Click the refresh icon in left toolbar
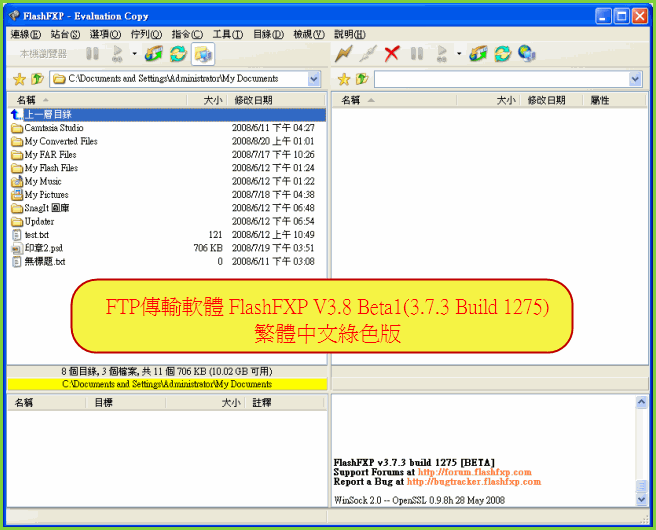The height and width of the screenshot is (530, 656). [178, 54]
